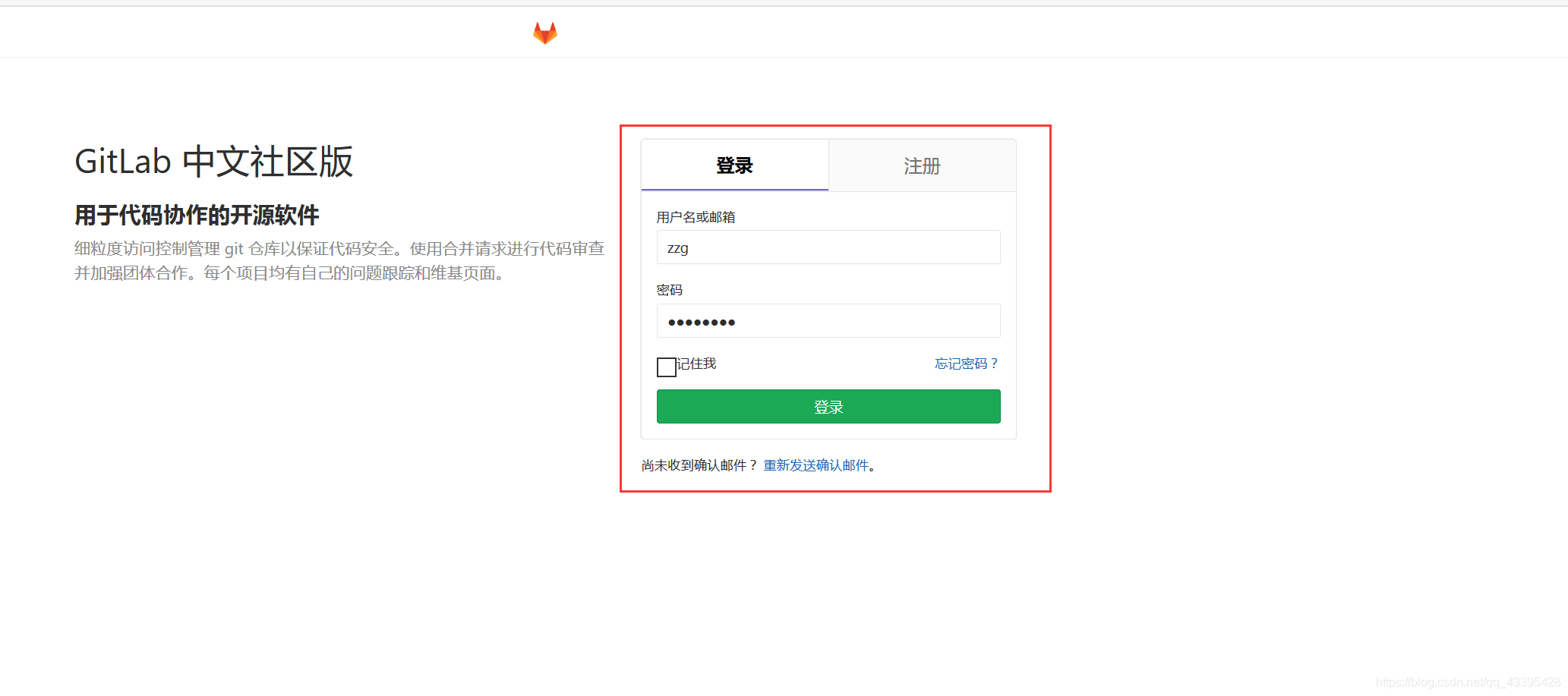1568x696 pixels.
Task: Open the 重新发送确认邮件 link
Action: 816,465
